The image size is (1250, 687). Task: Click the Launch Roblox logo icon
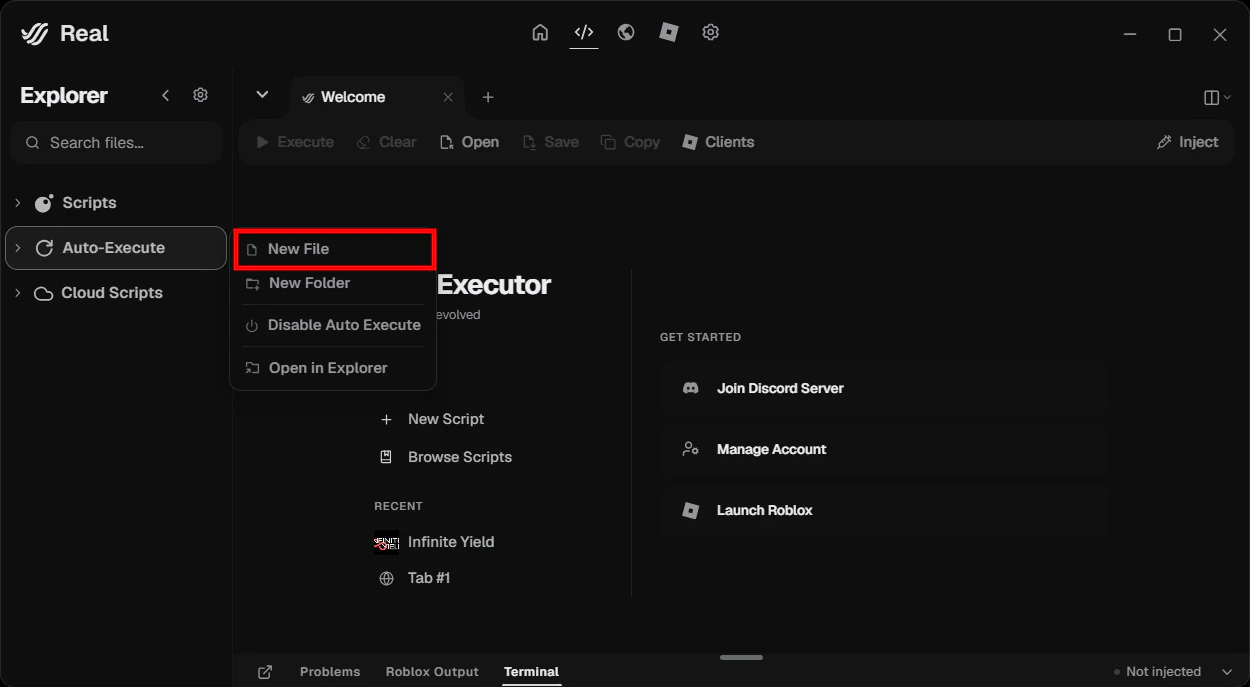[x=690, y=510]
